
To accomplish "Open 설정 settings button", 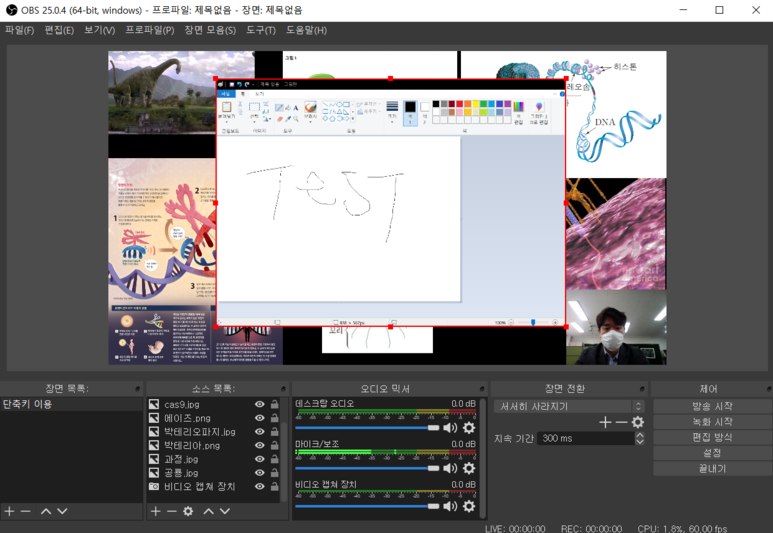I will (712, 453).
